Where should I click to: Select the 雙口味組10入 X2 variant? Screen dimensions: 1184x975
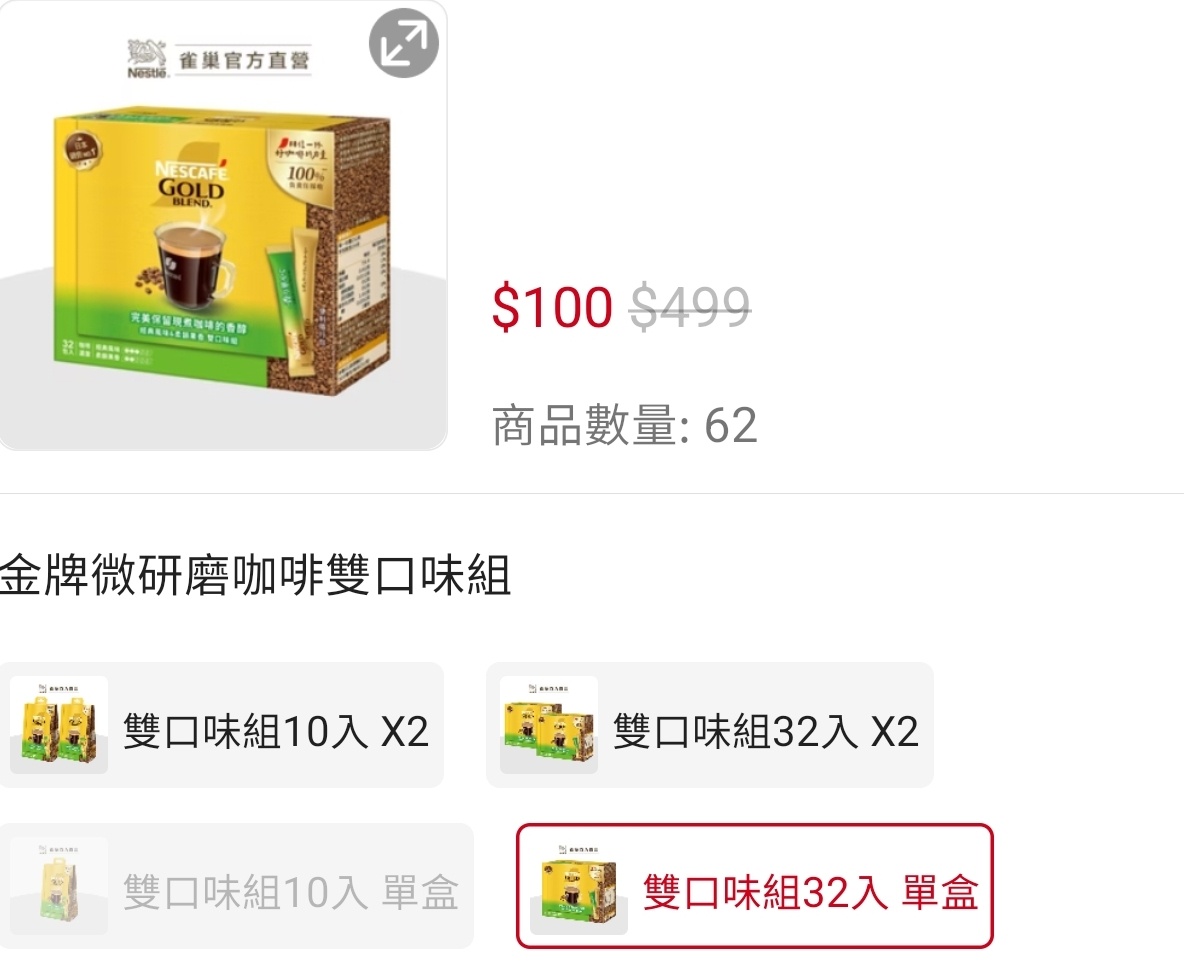tap(221, 725)
